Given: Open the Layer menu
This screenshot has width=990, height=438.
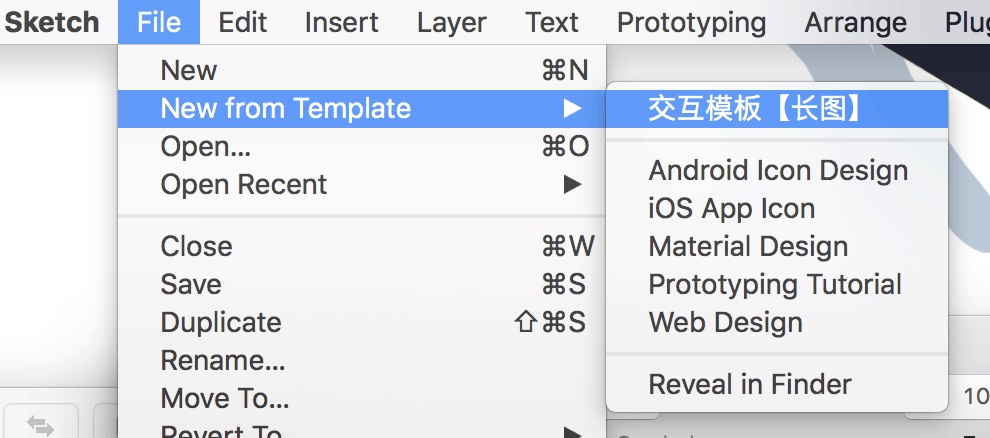Looking at the screenshot, I should point(452,22).
